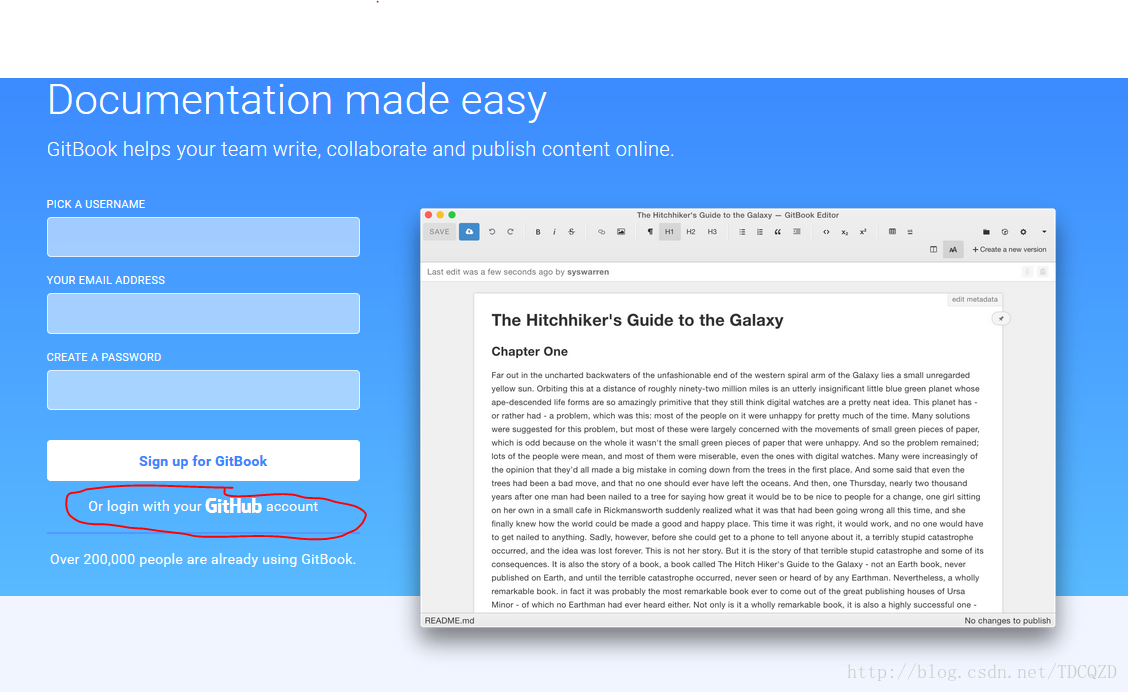
Task: Apply subscript with the x₂ icon
Action: pos(845,232)
